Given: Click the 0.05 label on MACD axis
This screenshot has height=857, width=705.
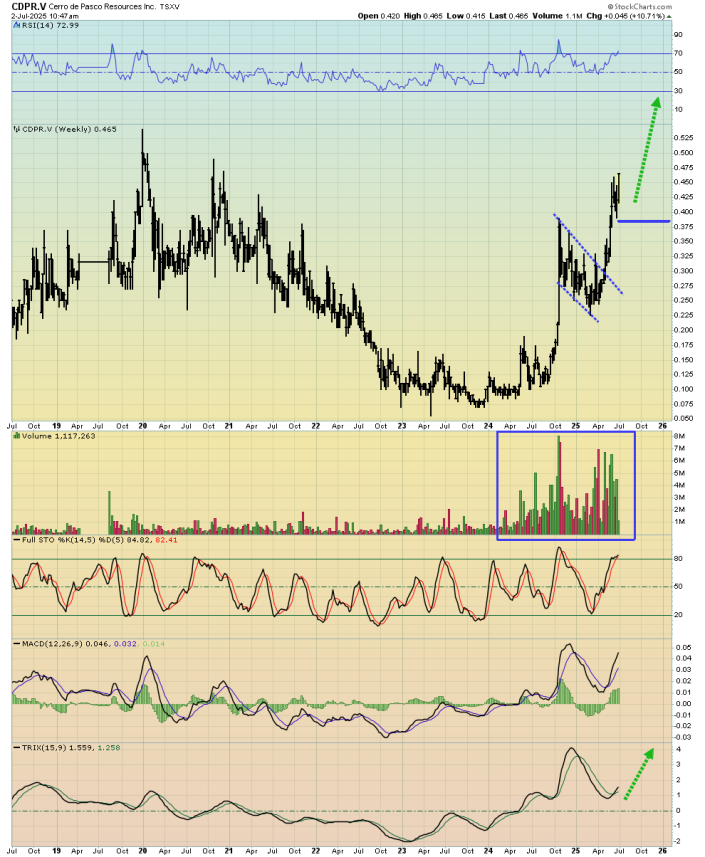Looking at the screenshot, I should pos(683,647).
